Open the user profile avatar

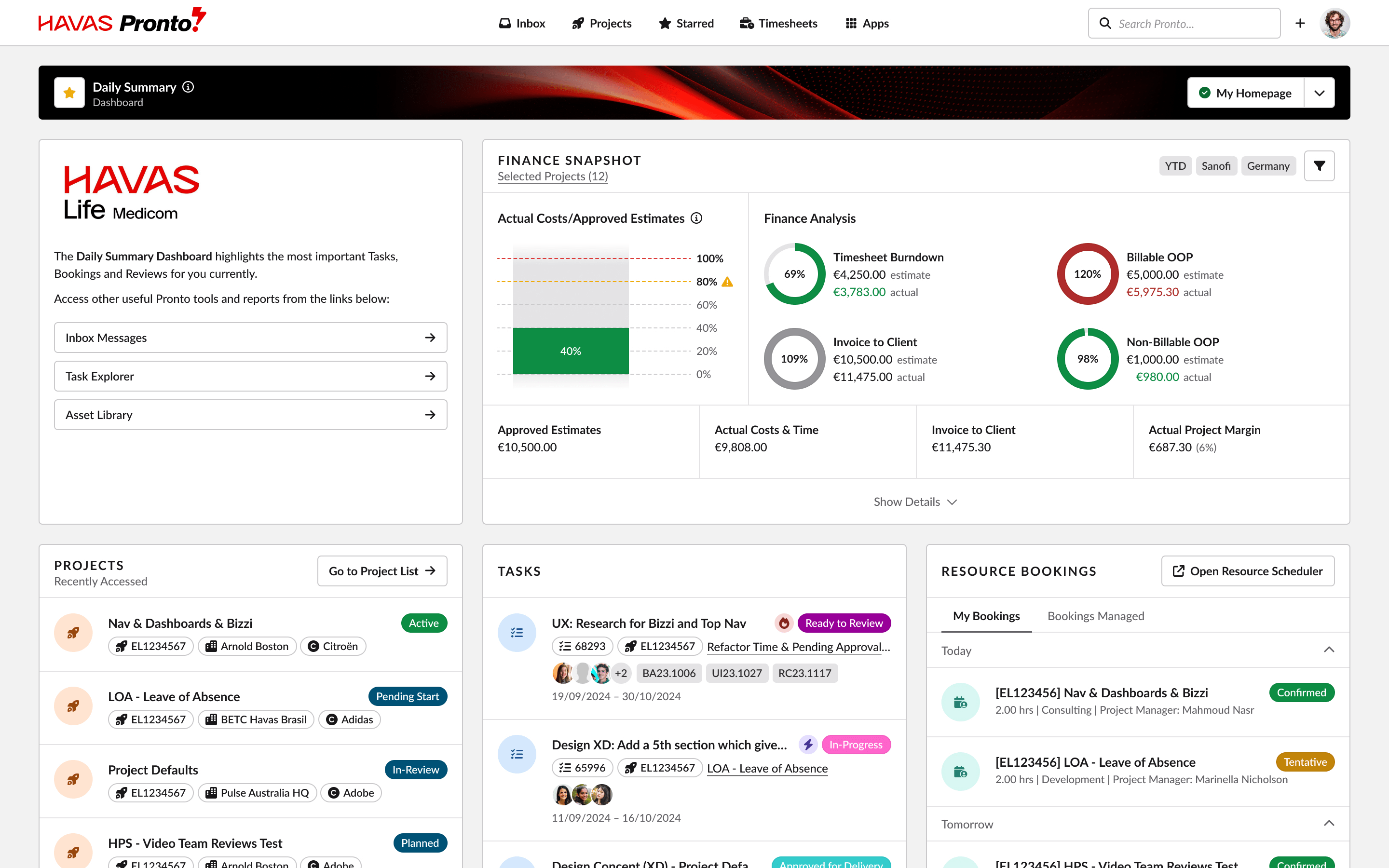click(x=1335, y=23)
